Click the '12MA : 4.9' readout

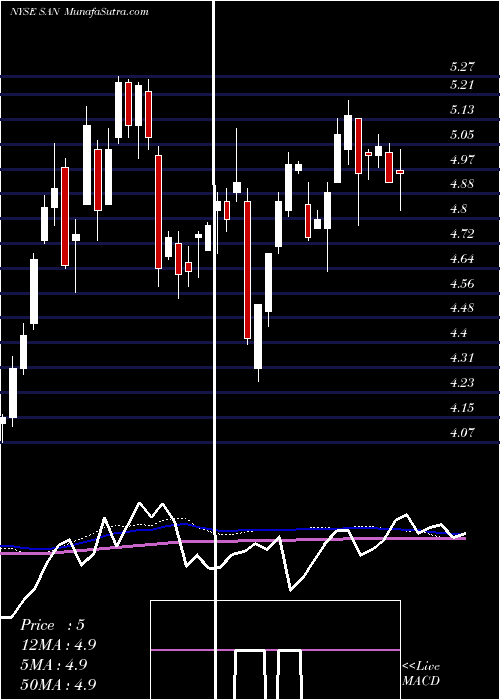[58, 645]
